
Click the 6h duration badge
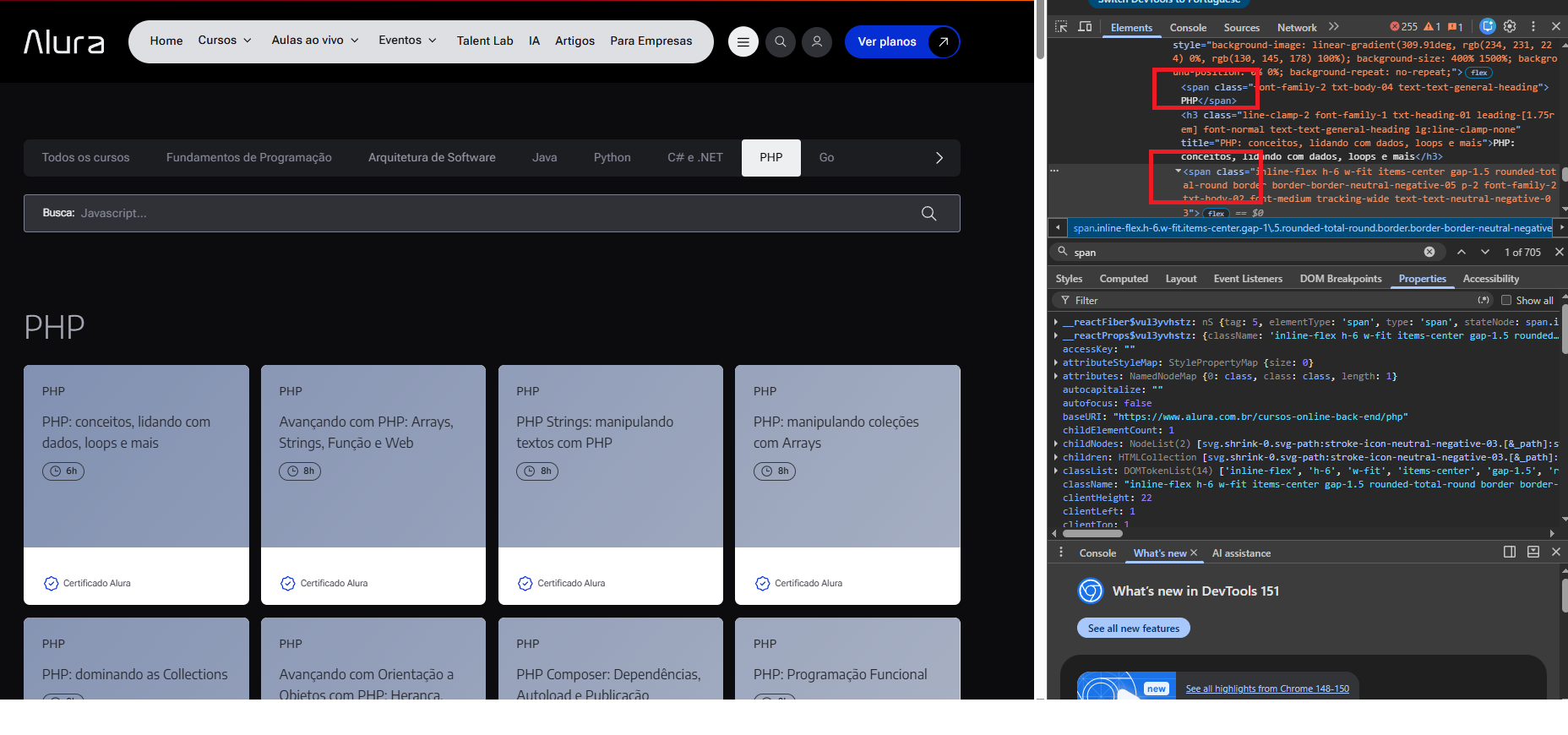[x=63, y=471]
